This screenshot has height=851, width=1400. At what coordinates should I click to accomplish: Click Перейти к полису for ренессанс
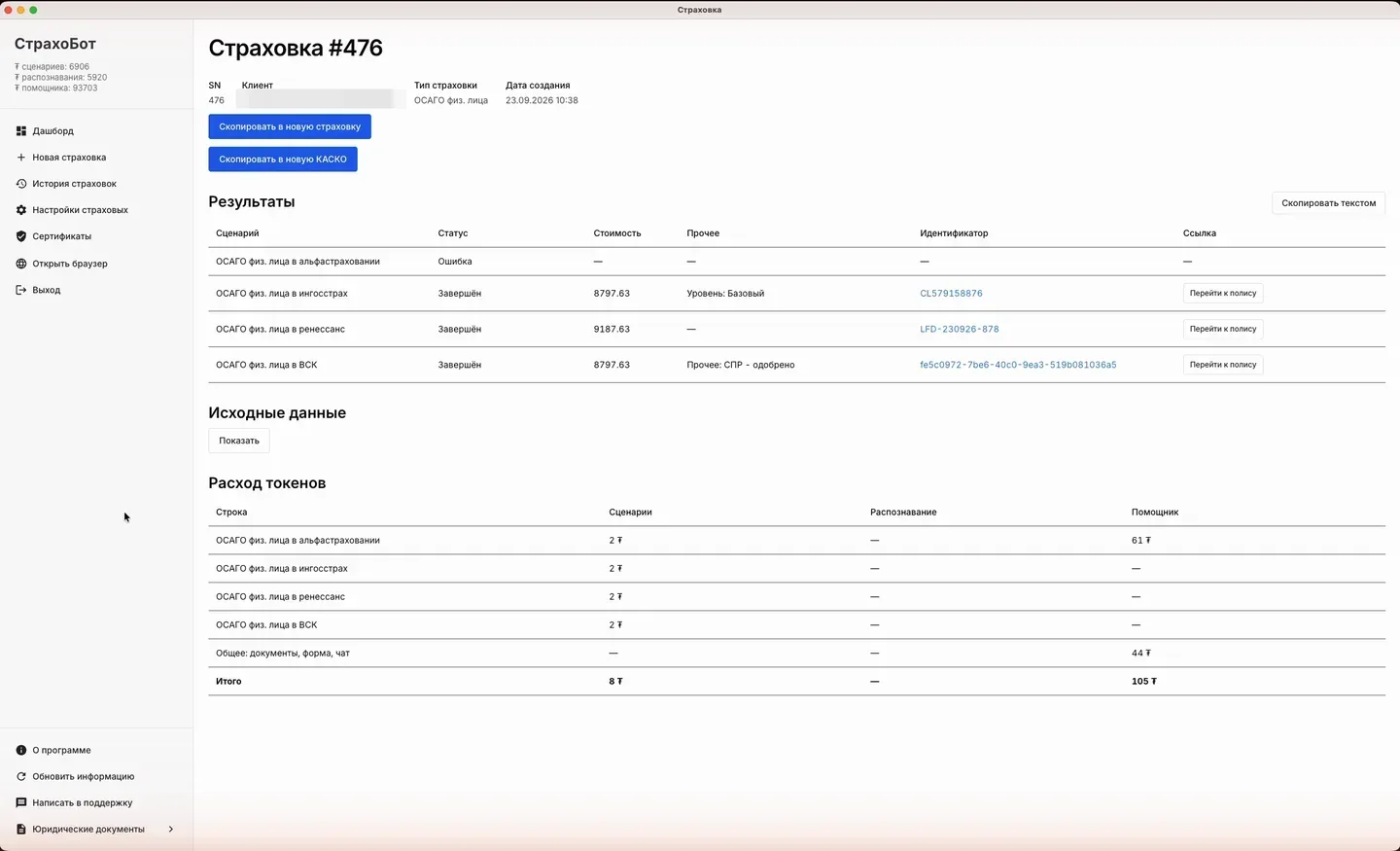pos(1223,329)
